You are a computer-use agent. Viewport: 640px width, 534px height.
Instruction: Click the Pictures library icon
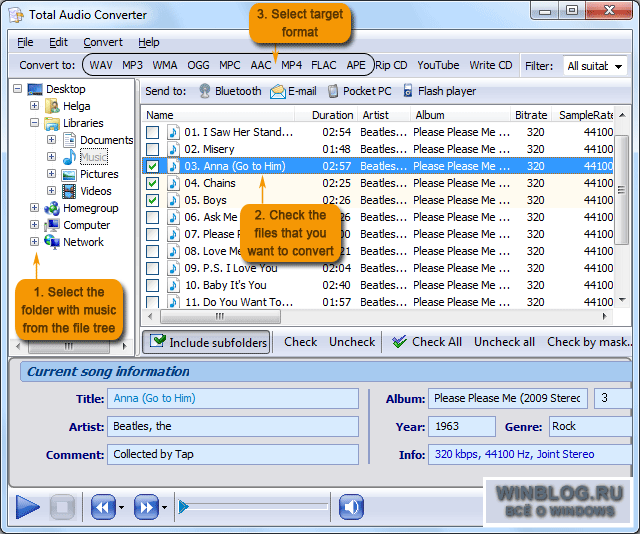(x=69, y=175)
